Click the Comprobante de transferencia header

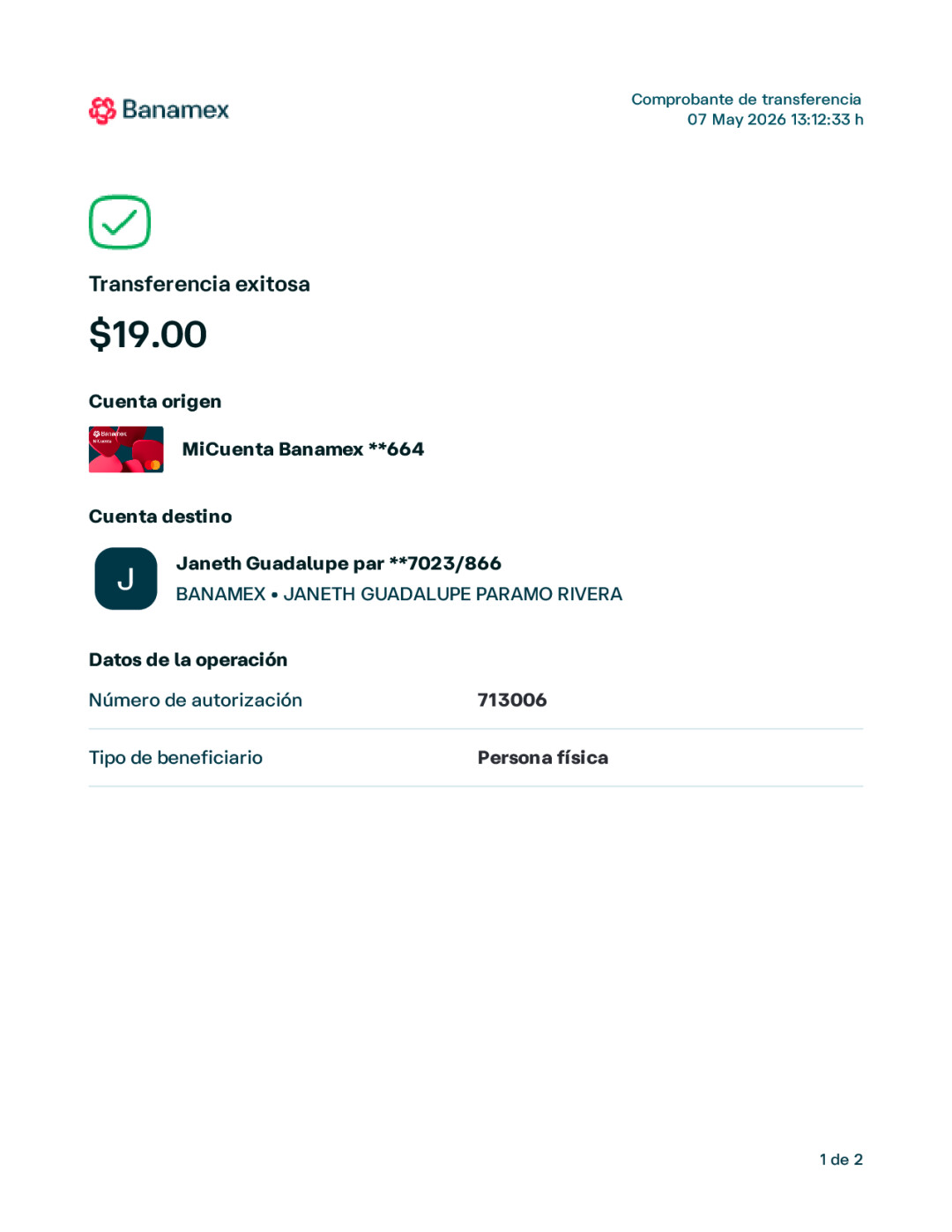pos(746,100)
